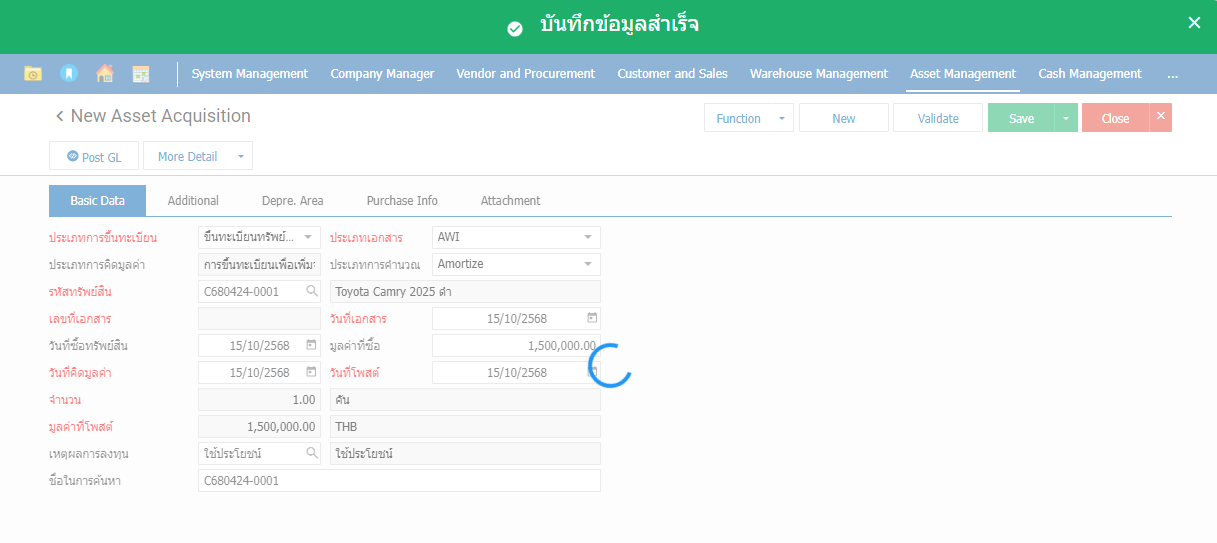Click search icon in asset code field

(x=311, y=291)
